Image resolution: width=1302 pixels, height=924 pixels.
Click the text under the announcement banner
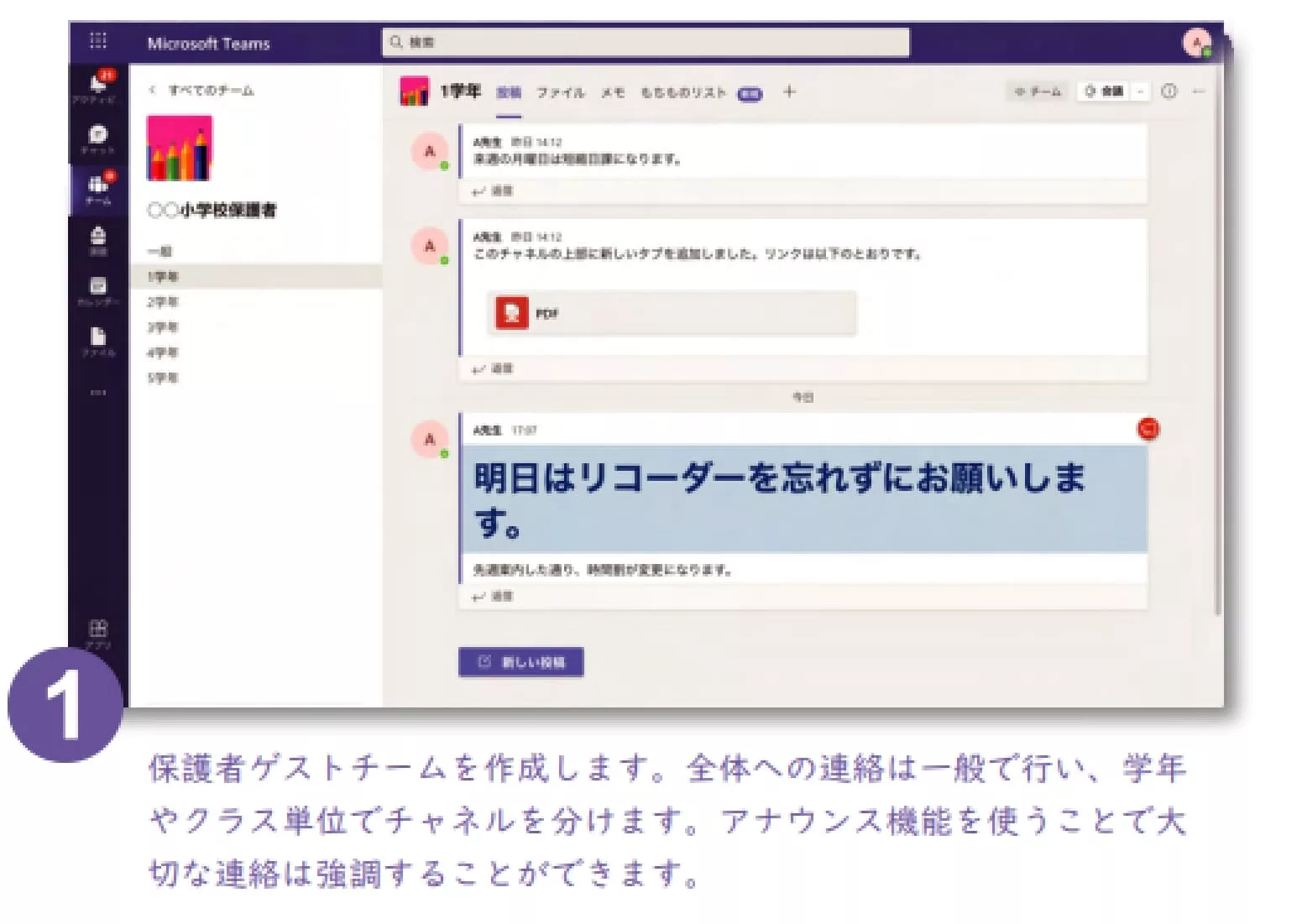pos(602,570)
